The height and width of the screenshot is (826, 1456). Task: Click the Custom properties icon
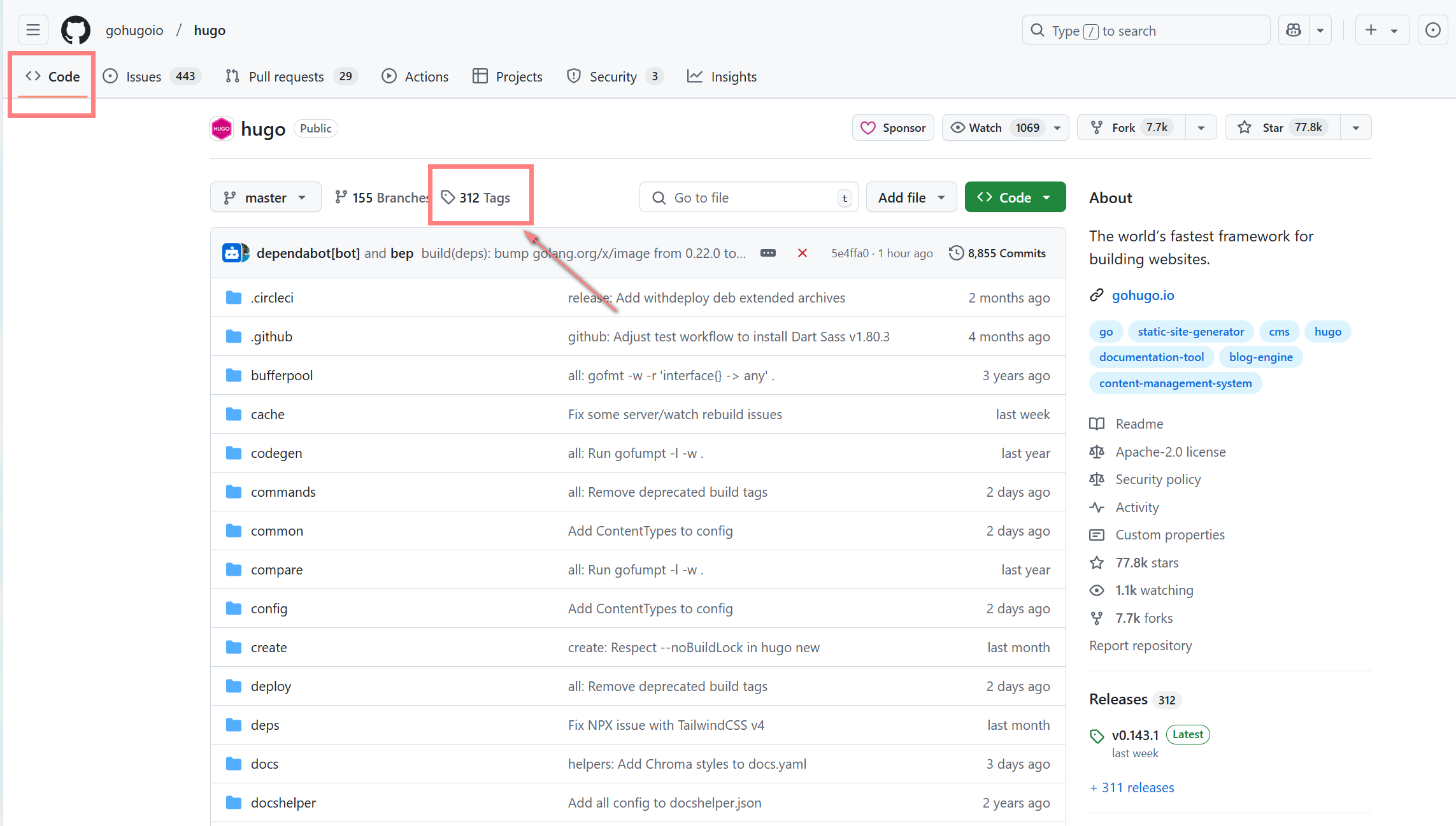click(1097, 534)
